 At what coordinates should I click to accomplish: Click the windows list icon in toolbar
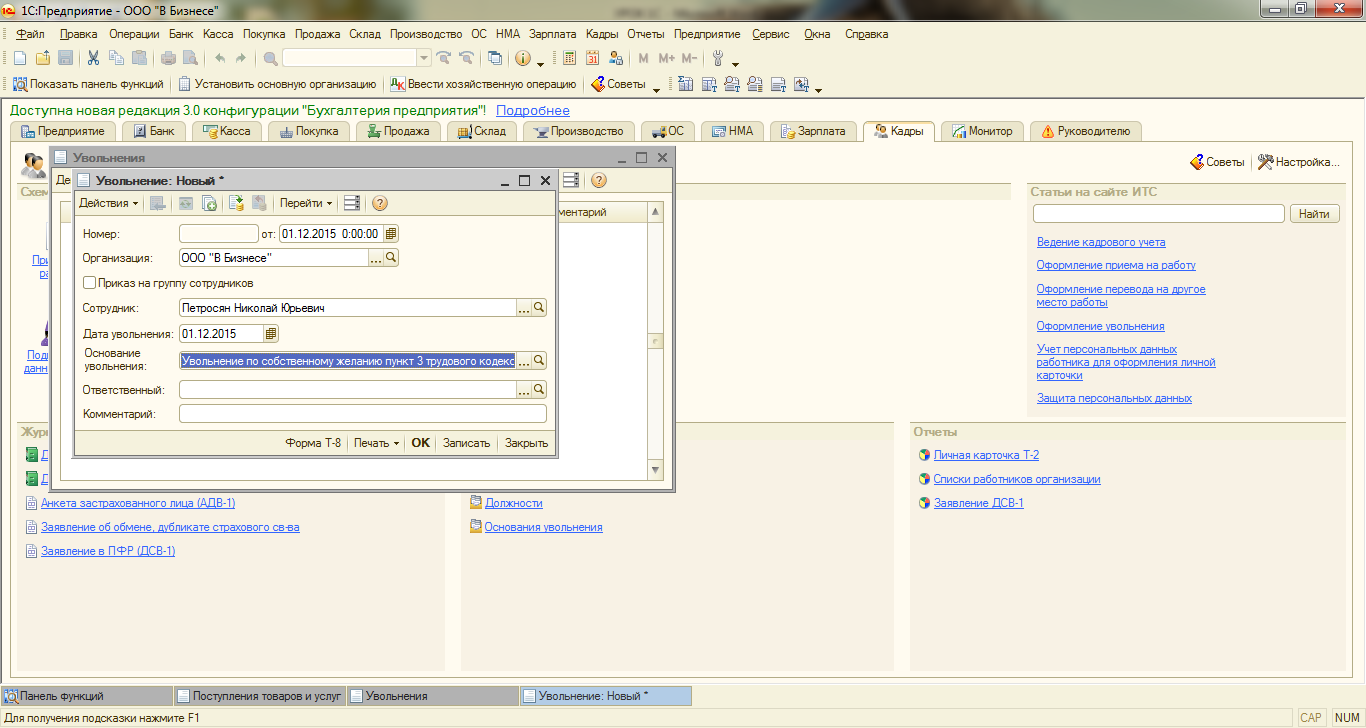495,58
